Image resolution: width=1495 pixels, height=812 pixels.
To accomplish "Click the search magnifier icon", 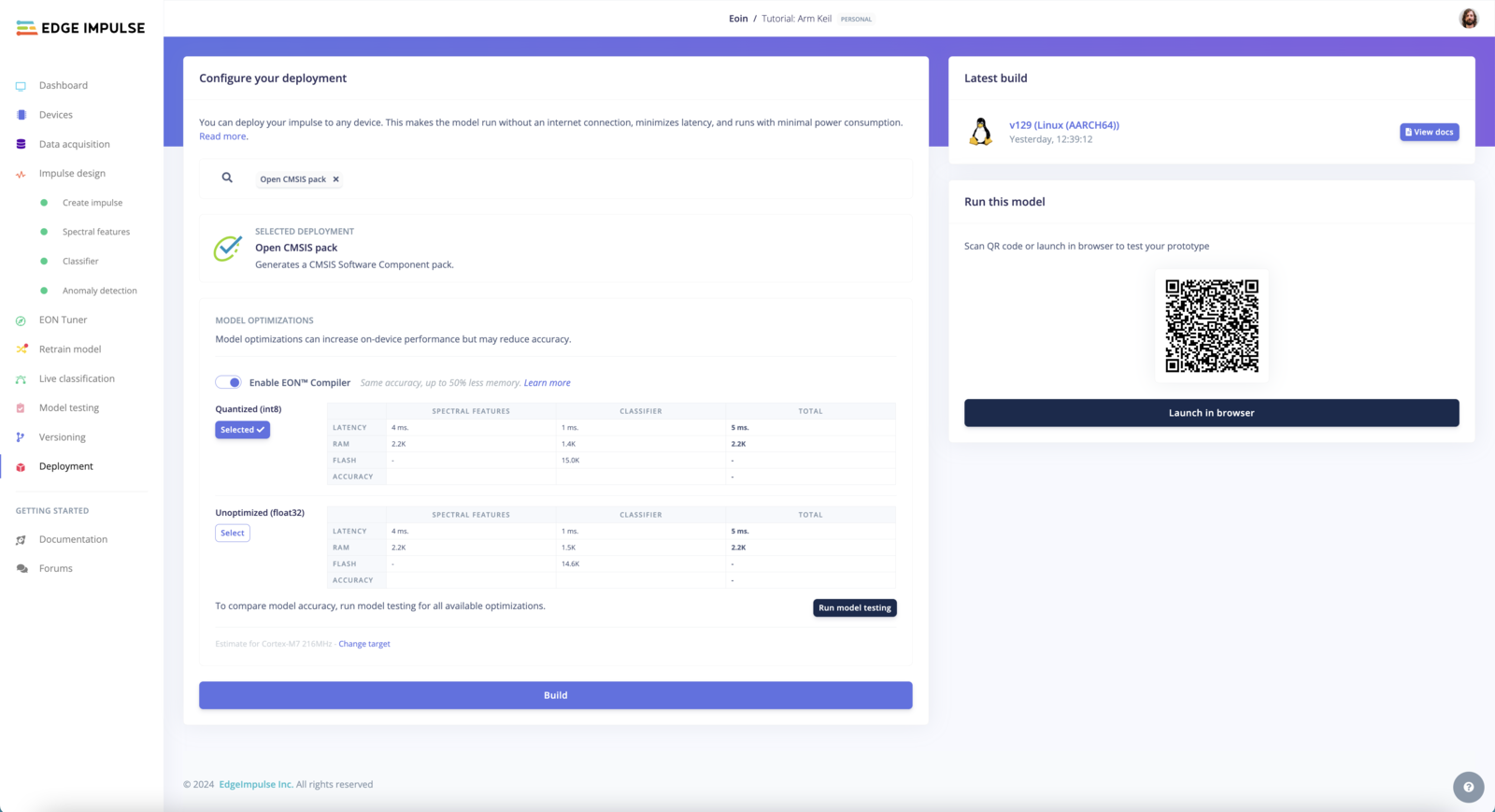I will pyautogui.click(x=227, y=178).
